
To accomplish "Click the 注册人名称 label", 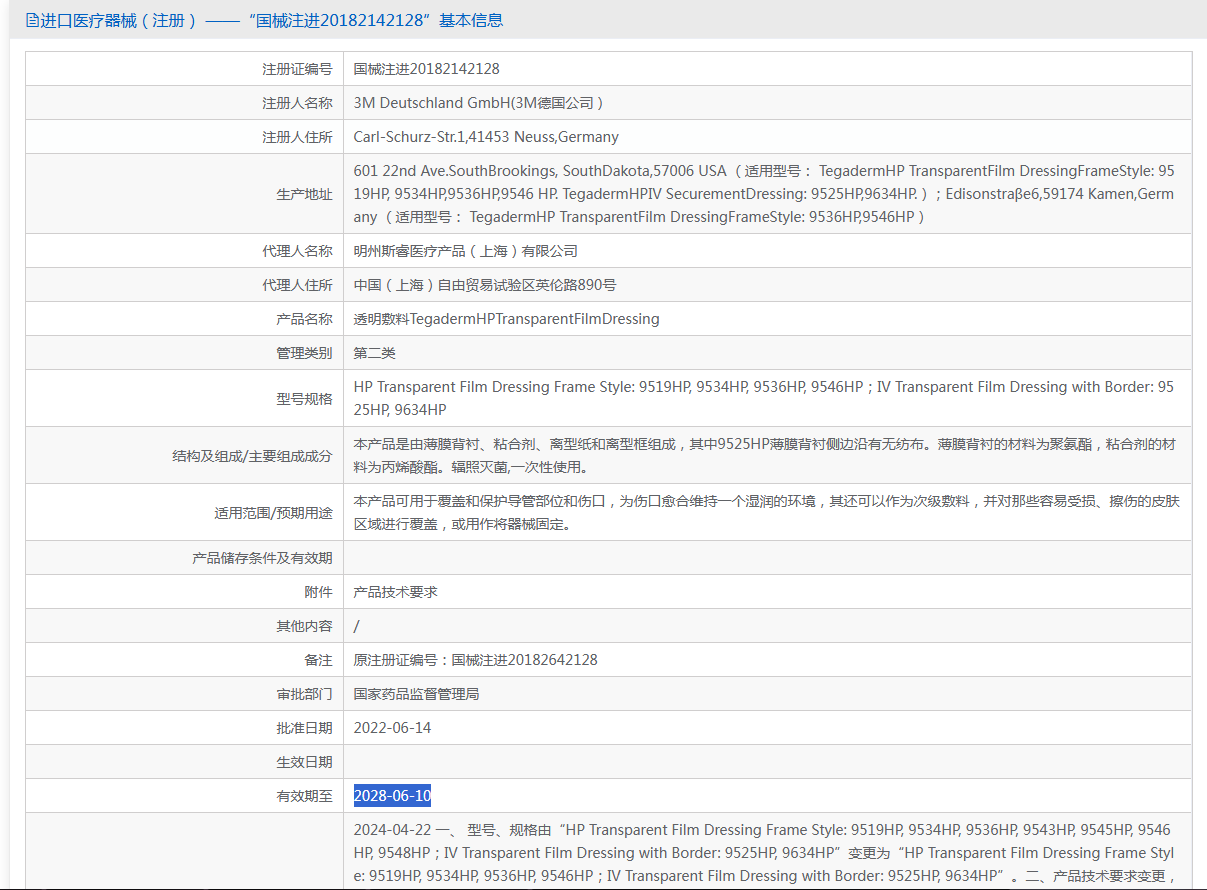I will [x=297, y=103].
